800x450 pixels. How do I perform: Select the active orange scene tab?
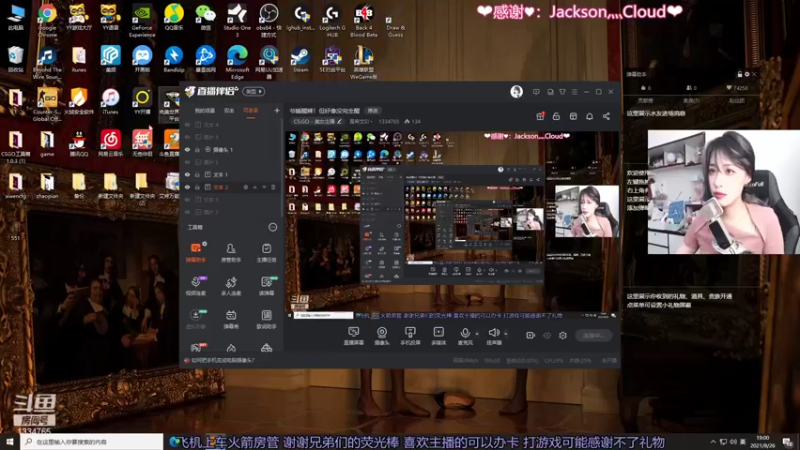click(x=251, y=111)
